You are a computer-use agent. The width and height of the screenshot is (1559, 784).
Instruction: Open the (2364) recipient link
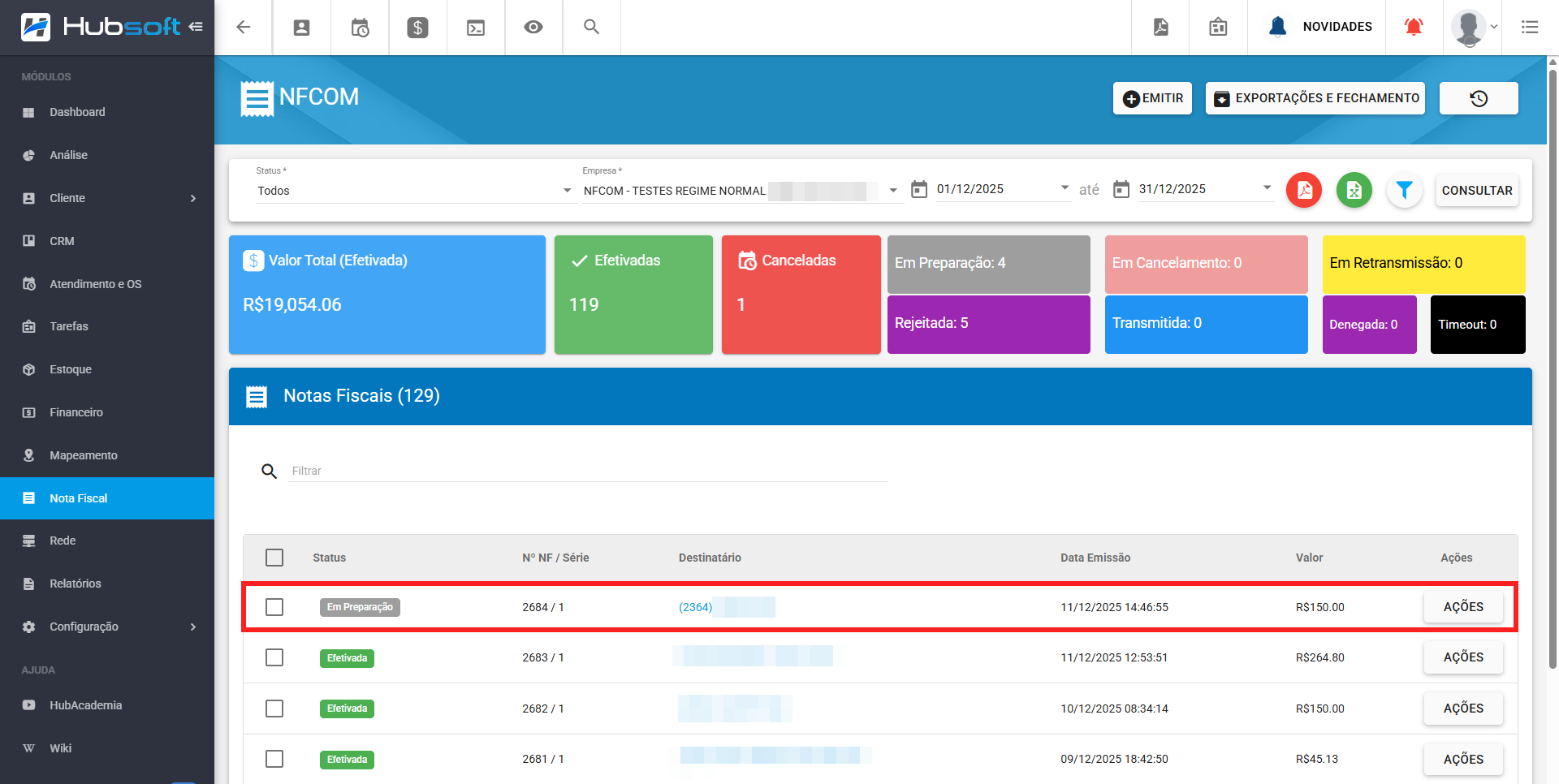695,607
